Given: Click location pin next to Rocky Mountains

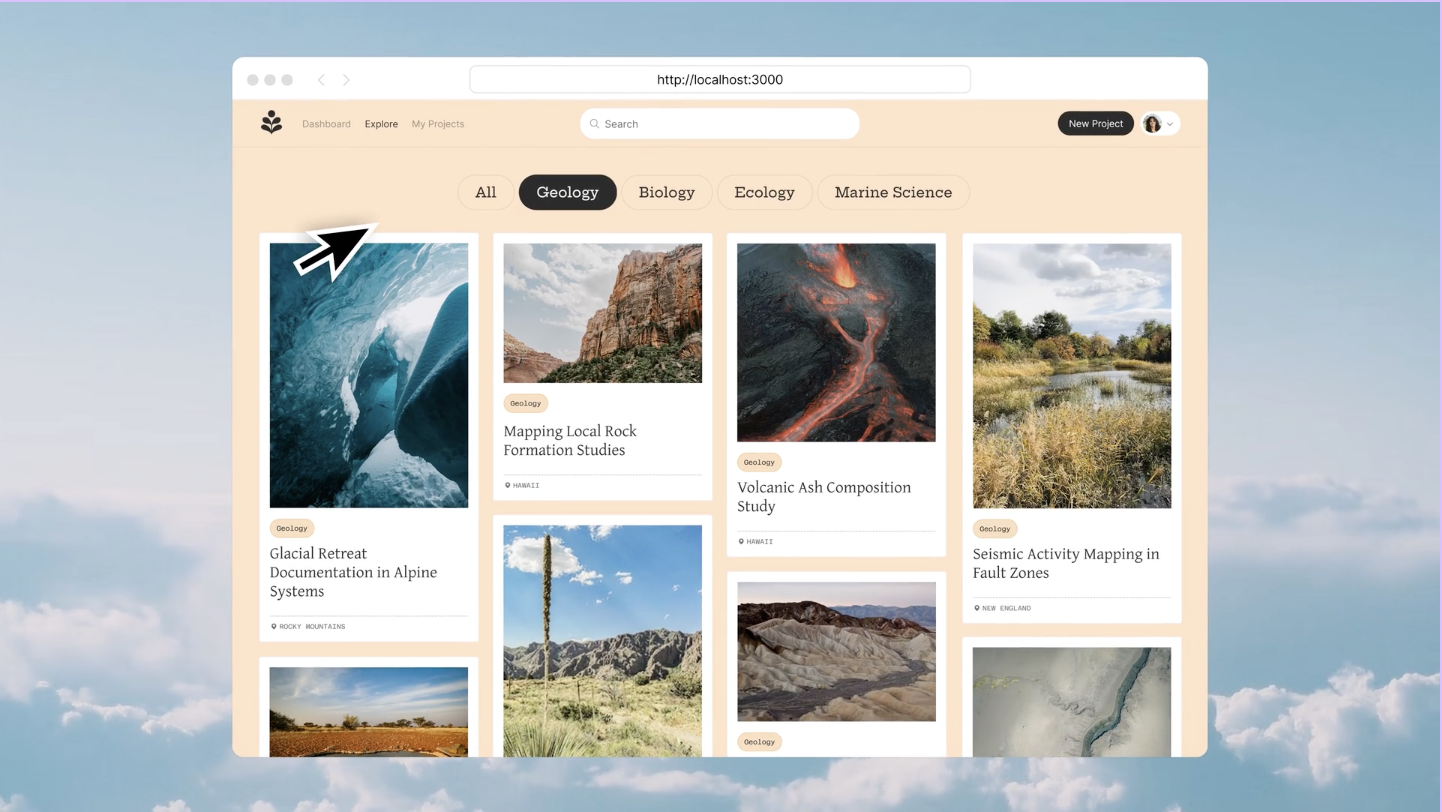Looking at the screenshot, I should tap(273, 627).
